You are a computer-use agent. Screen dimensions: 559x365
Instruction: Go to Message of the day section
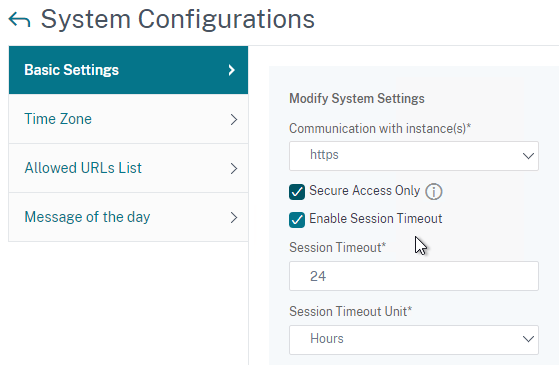(x=128, y=217)
